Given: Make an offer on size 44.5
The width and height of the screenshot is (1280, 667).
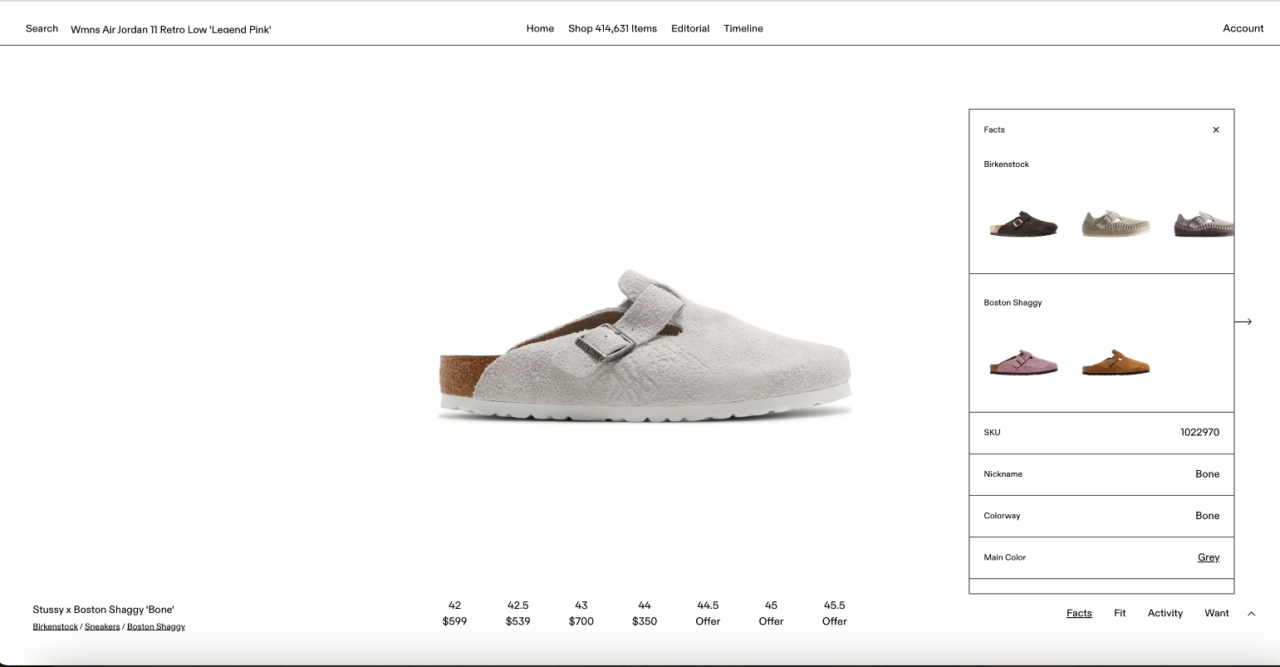Looking at the screenshot, I should [708, 613].
